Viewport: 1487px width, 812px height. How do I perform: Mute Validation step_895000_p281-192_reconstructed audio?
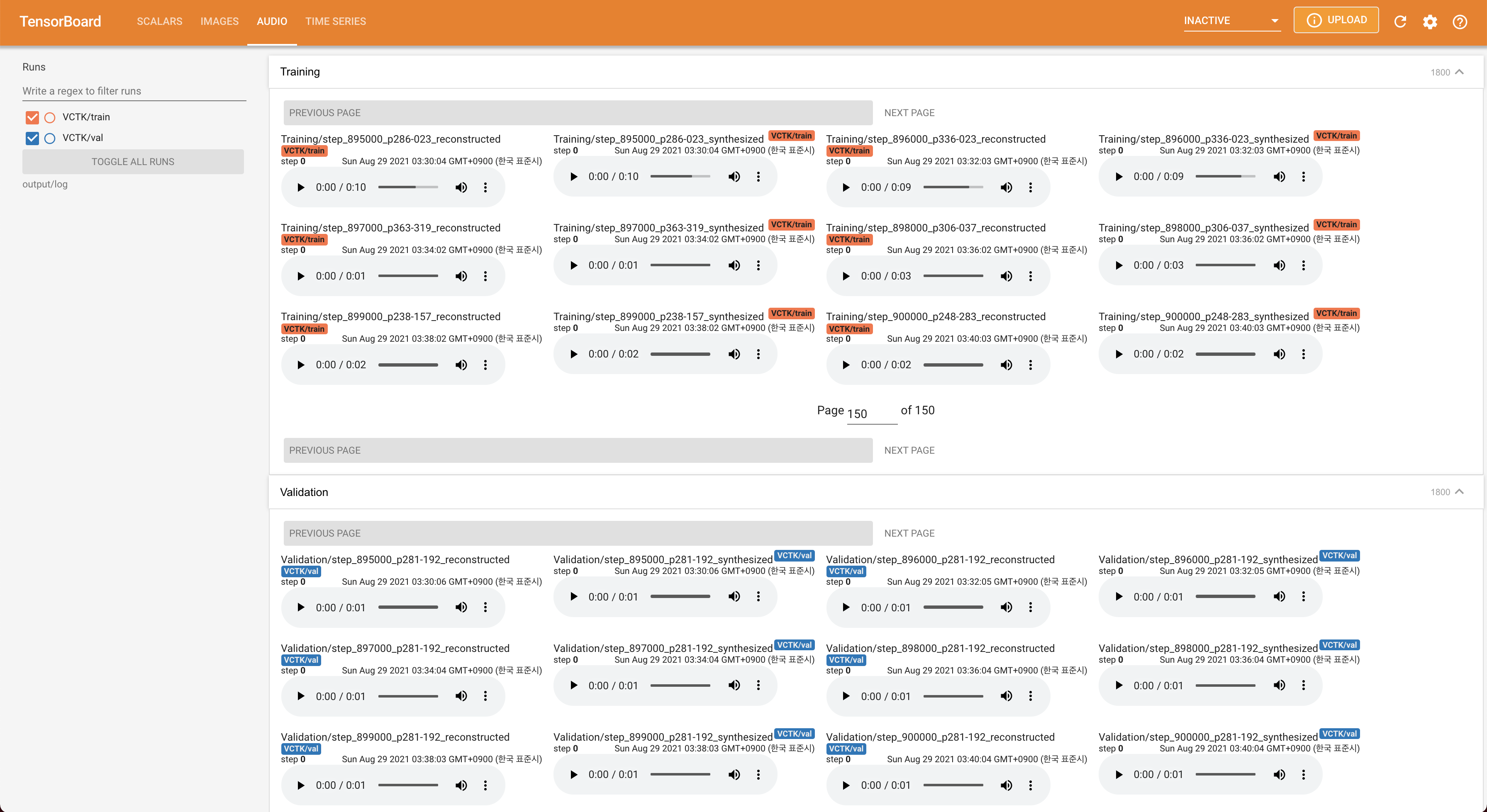tap(461, 607)
